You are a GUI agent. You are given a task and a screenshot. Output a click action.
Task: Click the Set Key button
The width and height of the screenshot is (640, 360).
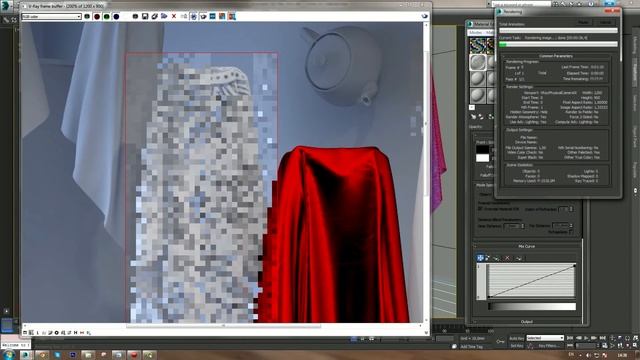pyautogui.click(x=516, y=346)
